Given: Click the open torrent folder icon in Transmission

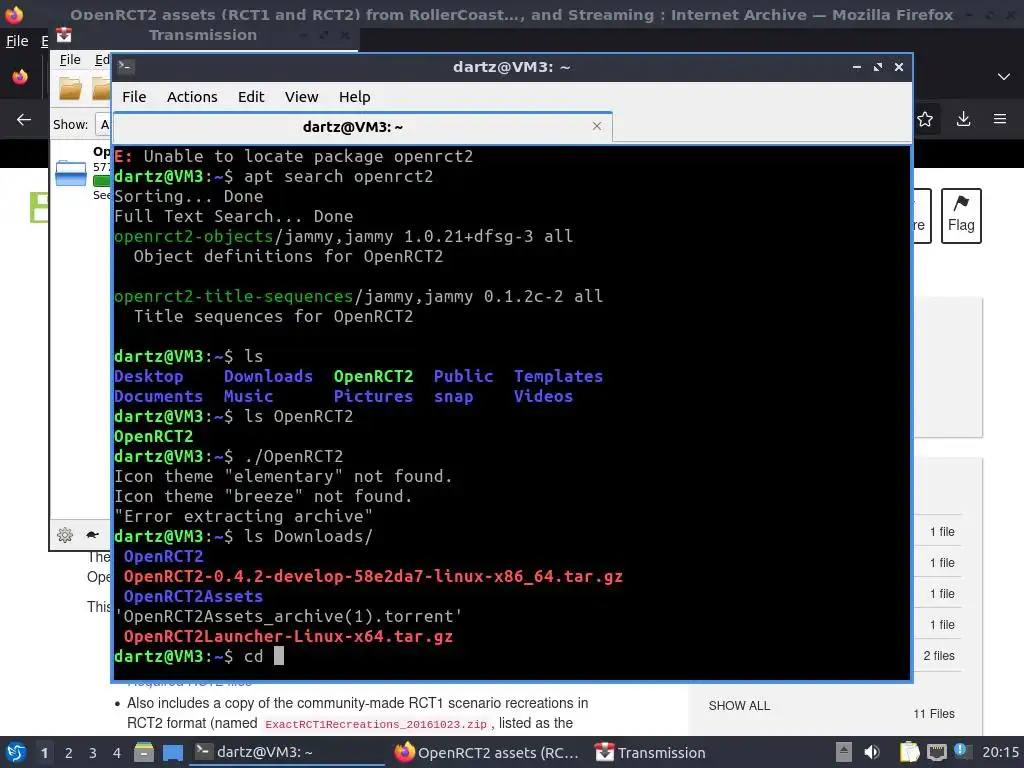Looking at the screenshot, I should click(x=71, y=88).
